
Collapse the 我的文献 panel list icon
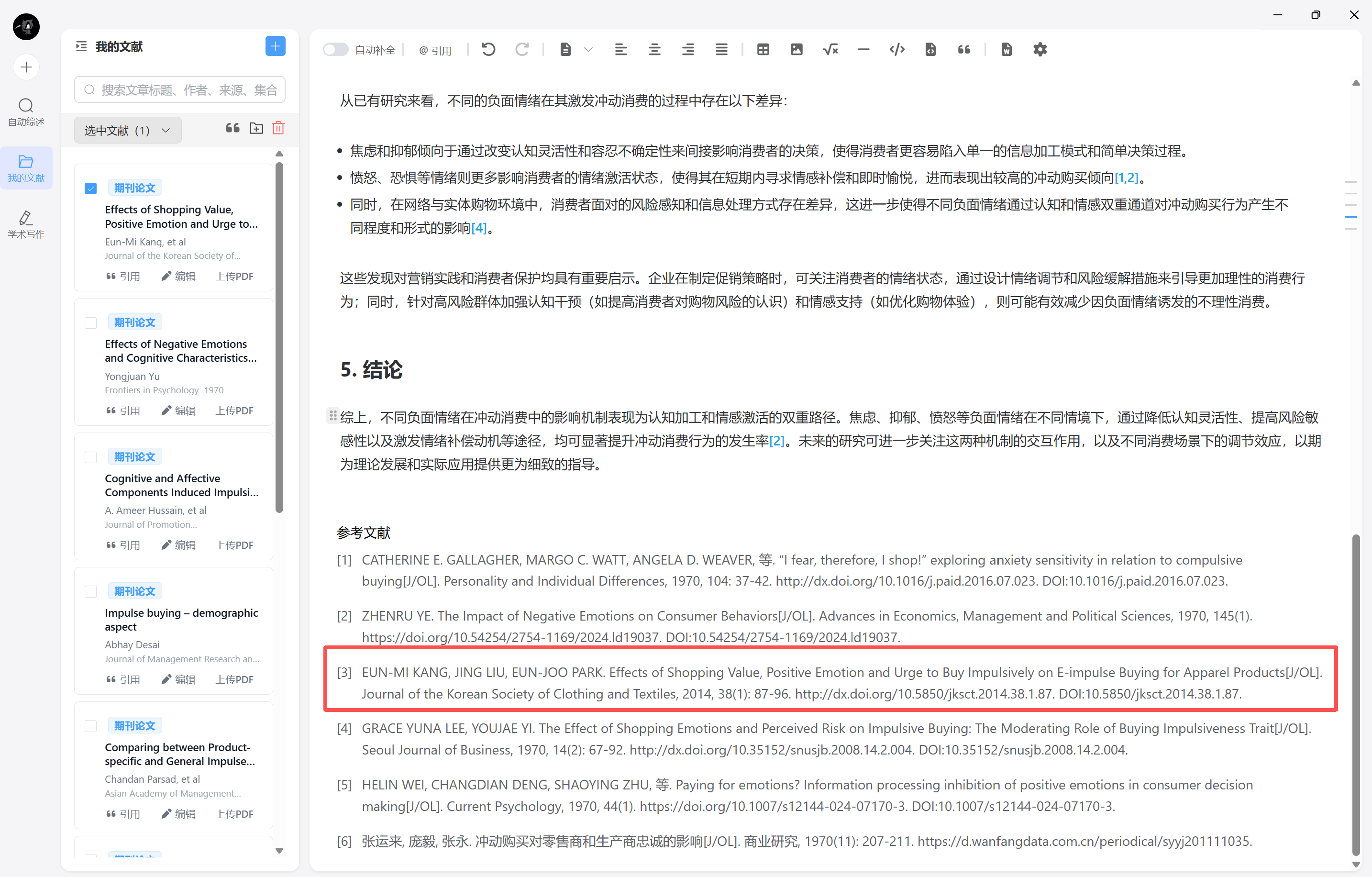click(81, 46)
